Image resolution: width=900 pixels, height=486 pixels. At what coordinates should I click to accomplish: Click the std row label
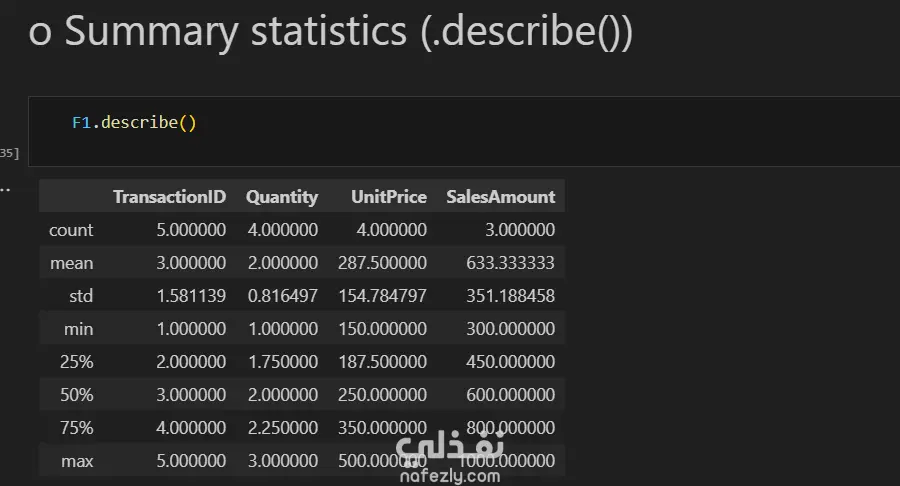pos(80,296)
